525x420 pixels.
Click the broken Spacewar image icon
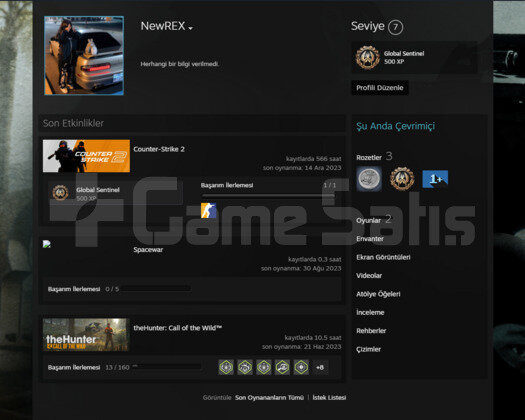tap(47, 244)
